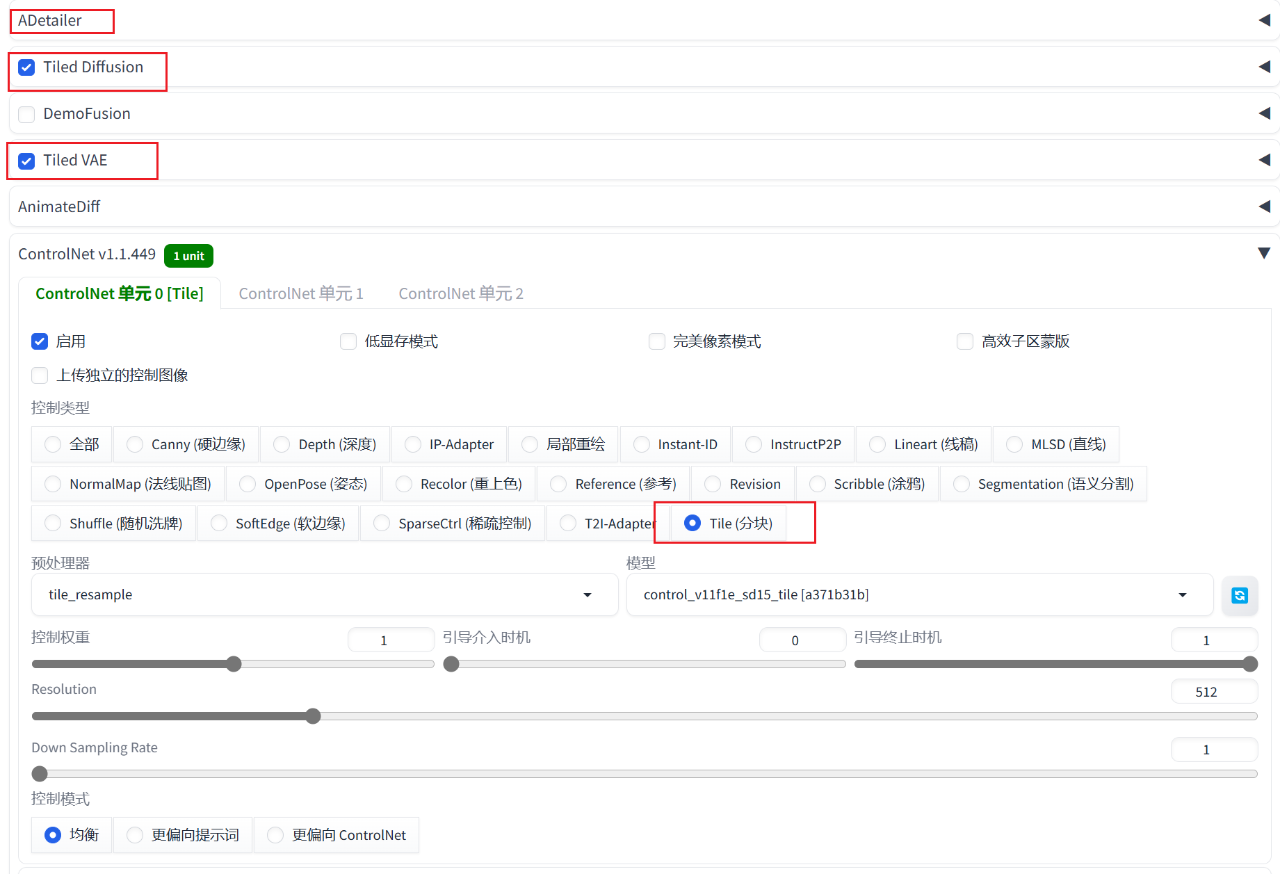Image resolution: width=1280 pixels, height=874 pixels.
Task: Uncheck the Tiled Diffusion checkbox
Action: click(27, 67)
